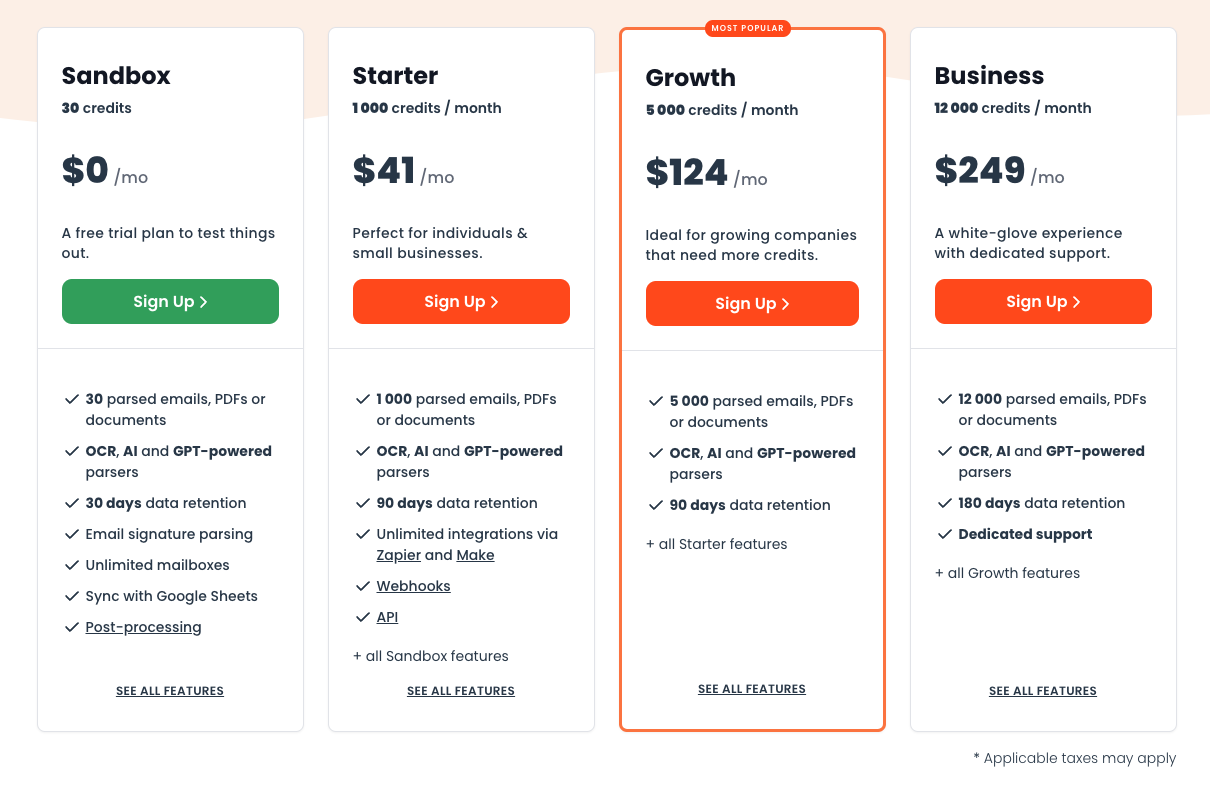Click checkmark beside Sync with Google Sheets
Screen dimensions: 1210x789
[x=72, y=596]
